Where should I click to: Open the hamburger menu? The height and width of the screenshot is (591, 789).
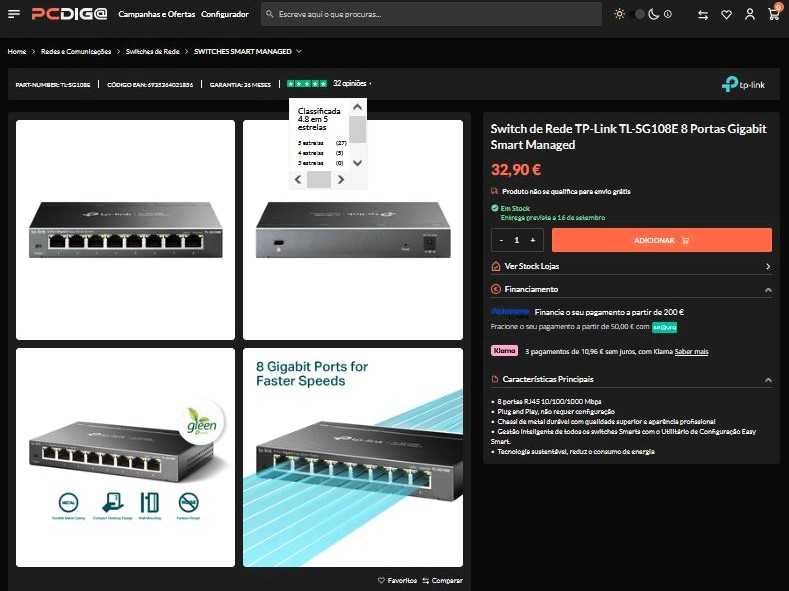[x=14, y=14]
